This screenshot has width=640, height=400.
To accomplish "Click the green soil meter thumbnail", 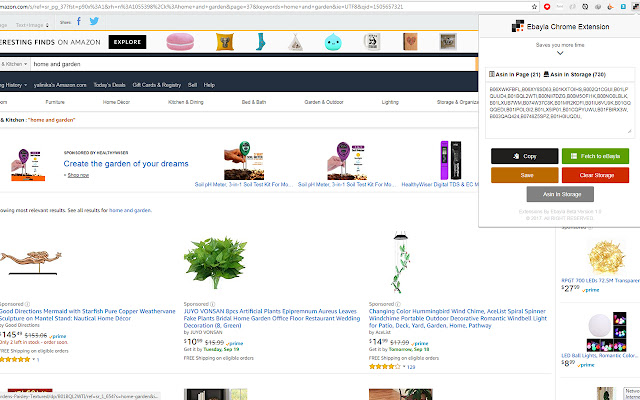I will [x=244, y=160].
